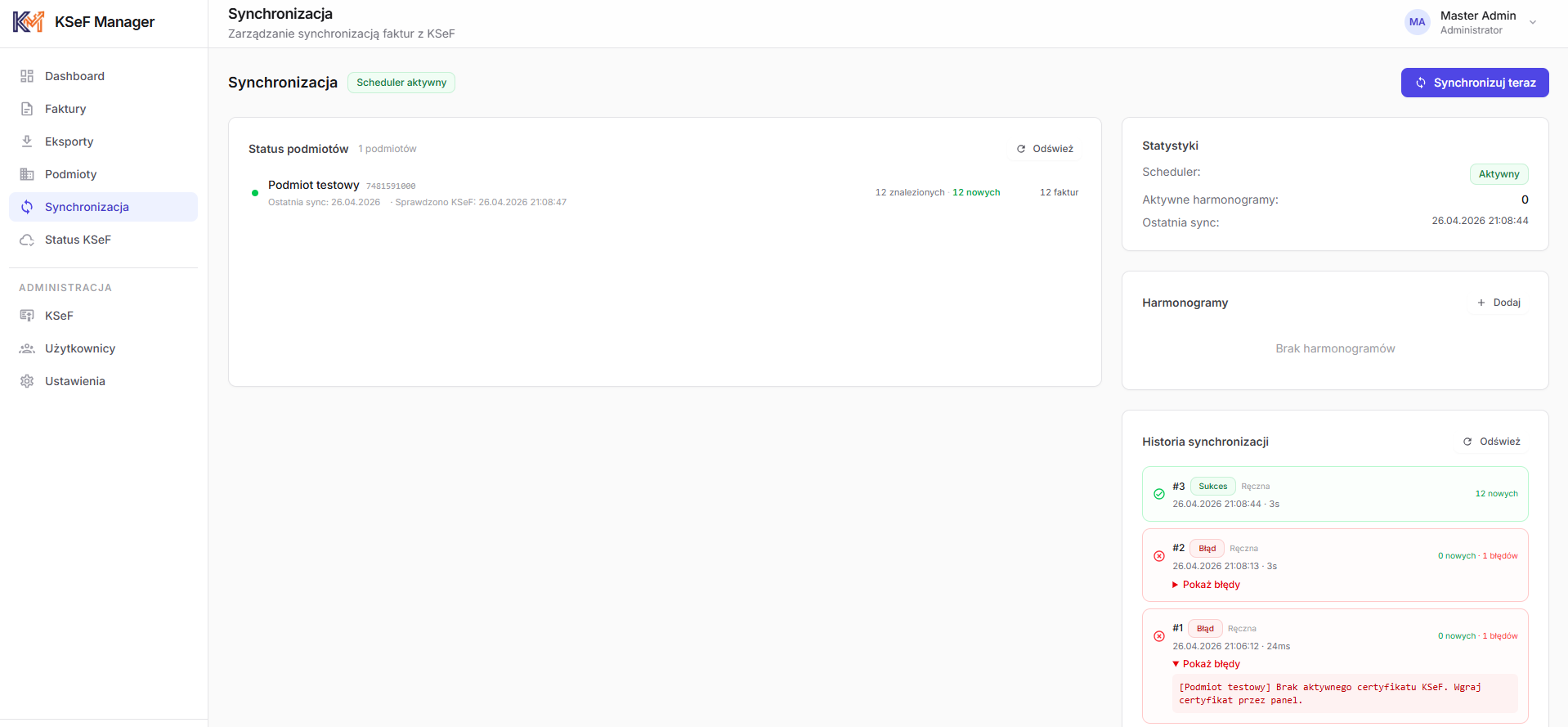Click the Synchronizuj teraz button
This screenshot has height=727, width=1568.
click(1475, 83)
